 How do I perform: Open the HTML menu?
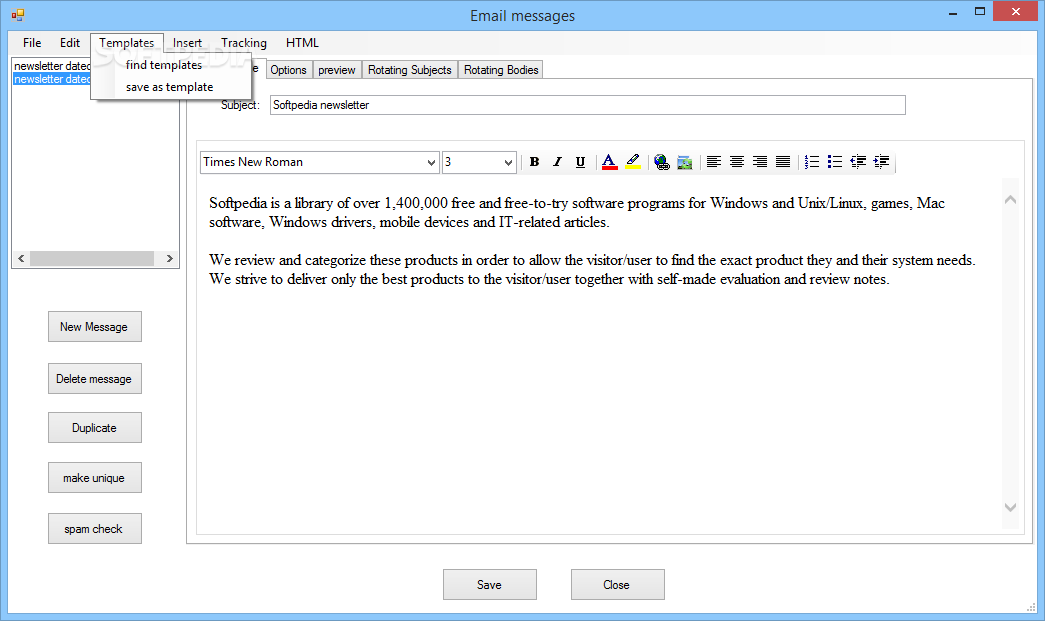[x=303, y=43]
